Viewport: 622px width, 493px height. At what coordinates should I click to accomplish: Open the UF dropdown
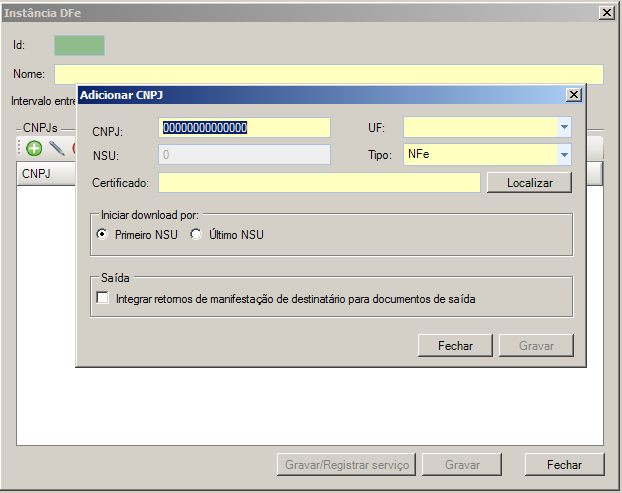pyautogui.click(x=564, y=127)
